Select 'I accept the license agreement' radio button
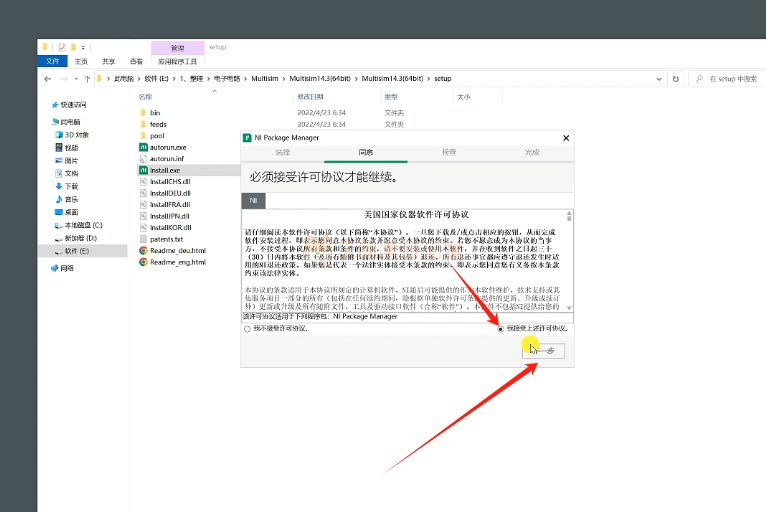 point(501,328)
